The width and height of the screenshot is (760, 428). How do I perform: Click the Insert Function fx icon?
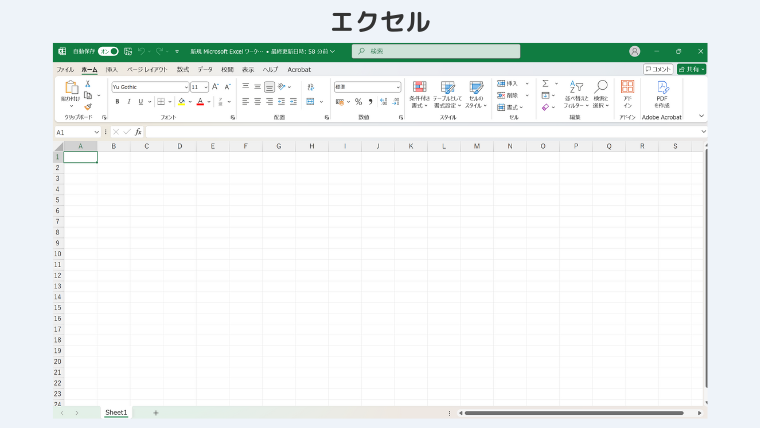[x=138, y=132]
